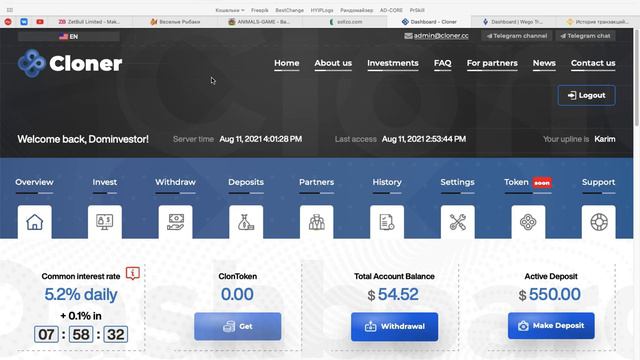This screenshot has width=640, height=360.
Task: Go to Home in the top navigation
Action: [x=287, y=63]
